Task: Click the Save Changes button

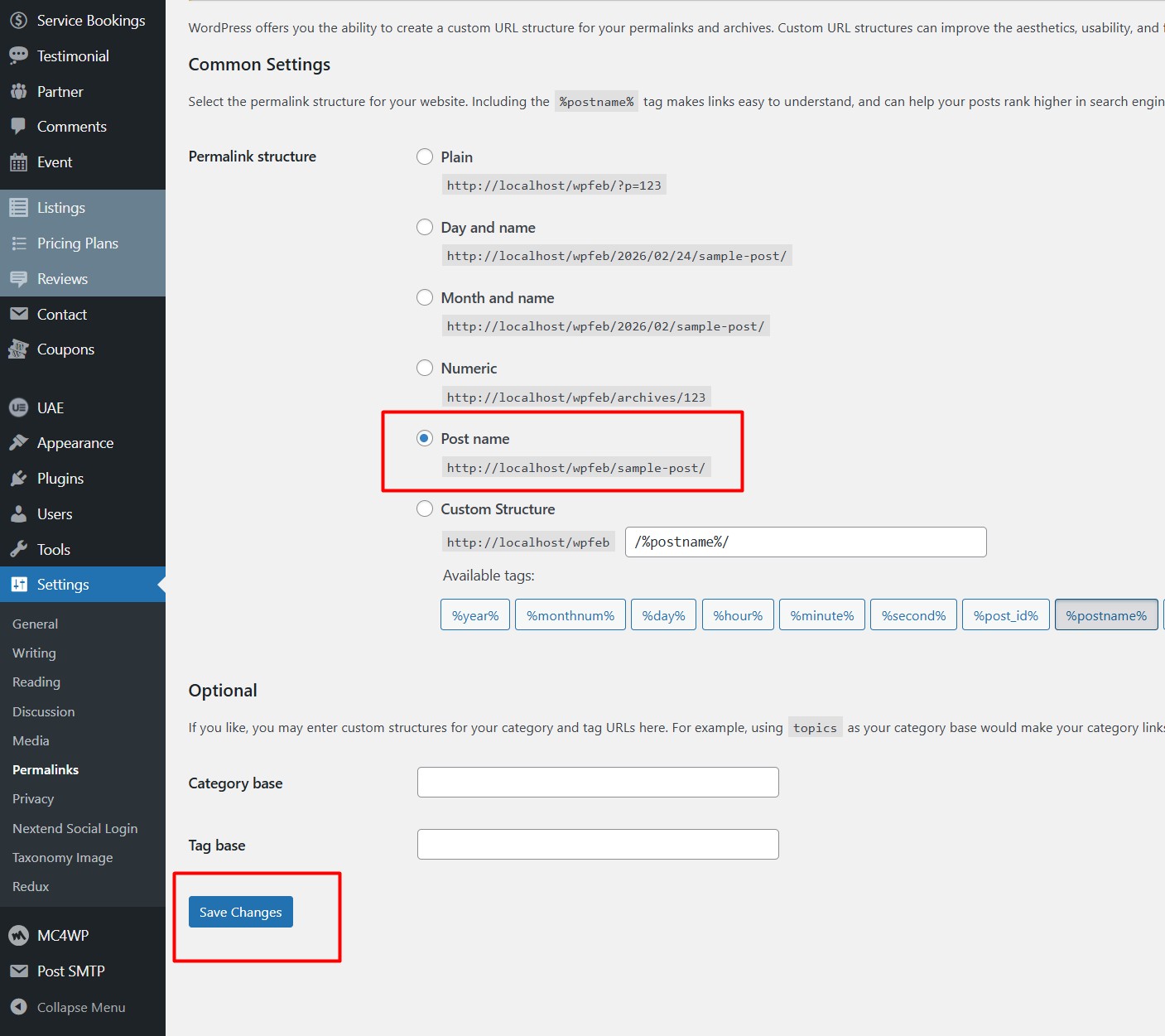Action: (x=240, y=912)
